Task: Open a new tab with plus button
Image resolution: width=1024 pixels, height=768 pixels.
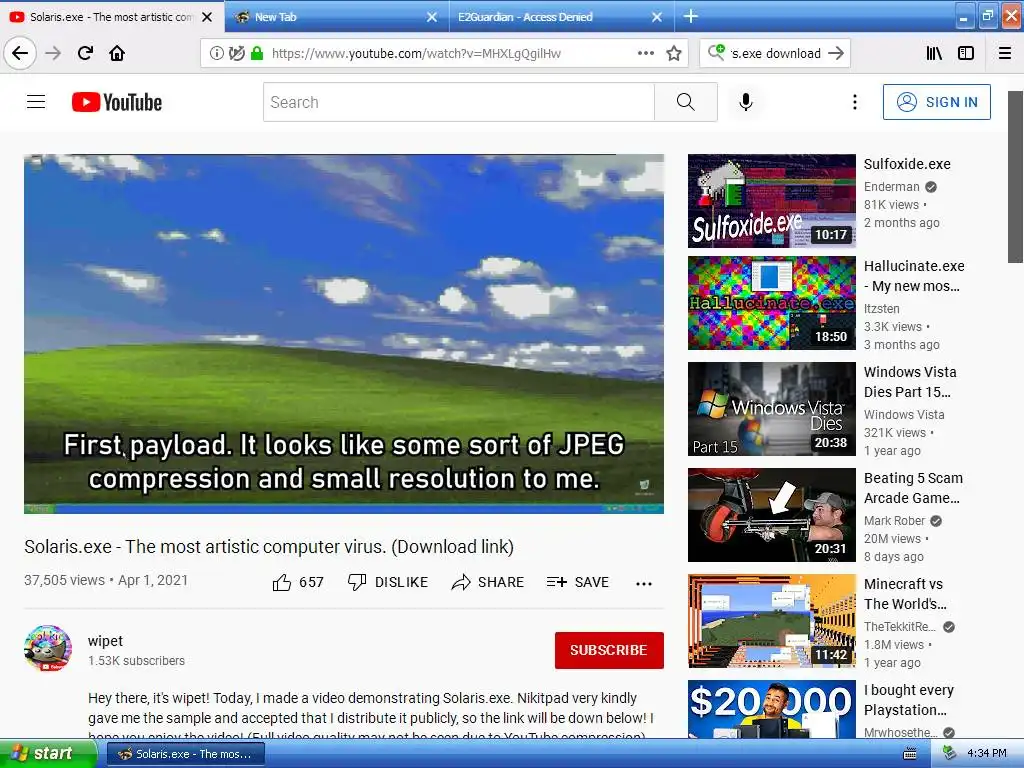Action: (690, 16)
